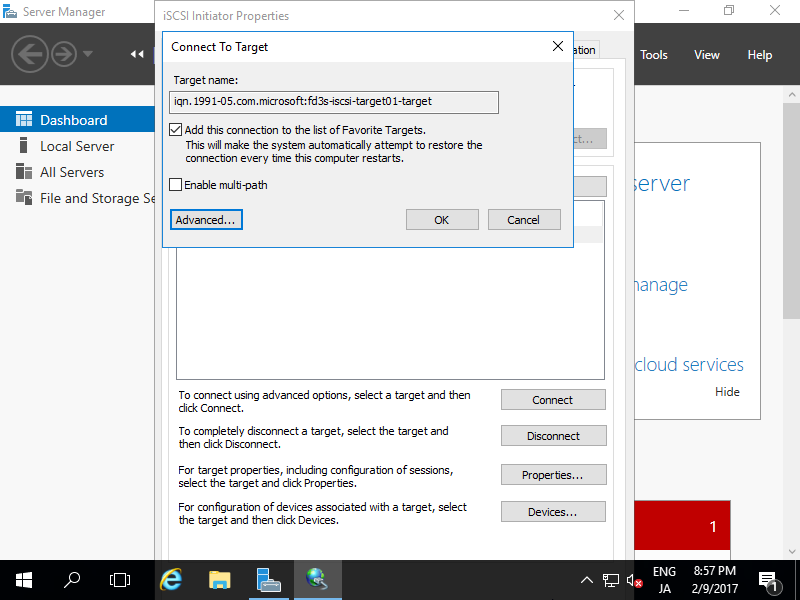800x600 pixels.
Task: Hide the Server Manager welcome tile
Action: pos(727,392)
